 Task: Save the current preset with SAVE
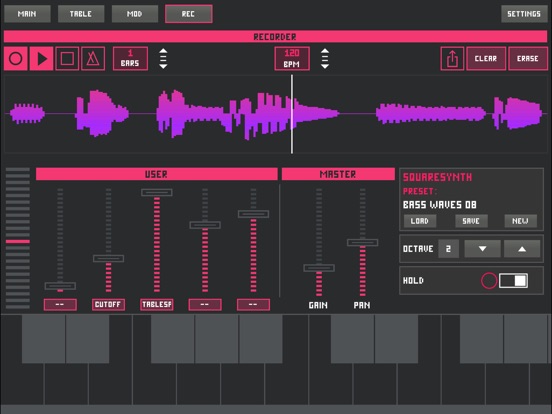[471, 221]
